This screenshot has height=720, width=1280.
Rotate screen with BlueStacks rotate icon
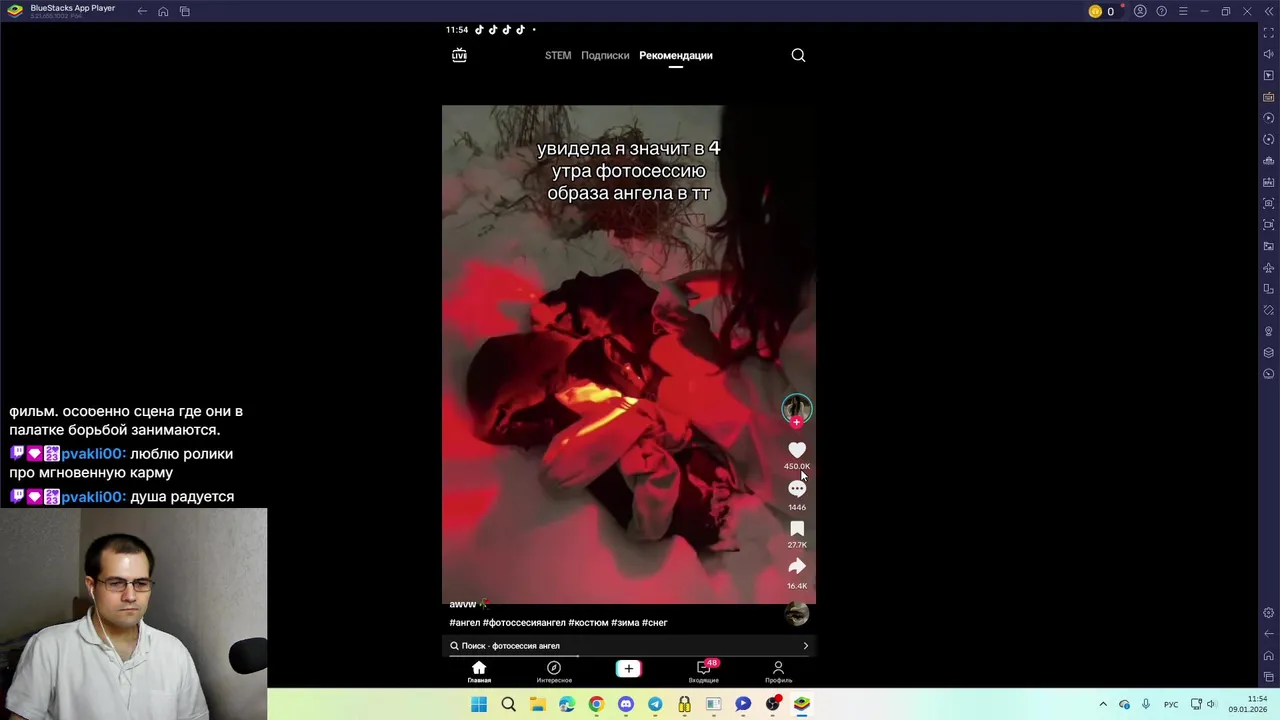(x=1268, y=310)
